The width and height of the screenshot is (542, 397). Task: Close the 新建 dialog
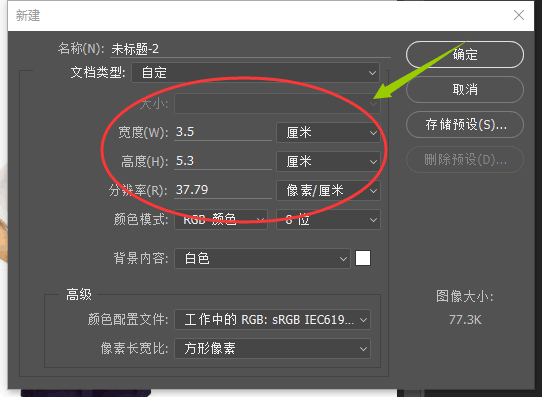point(518,15)
